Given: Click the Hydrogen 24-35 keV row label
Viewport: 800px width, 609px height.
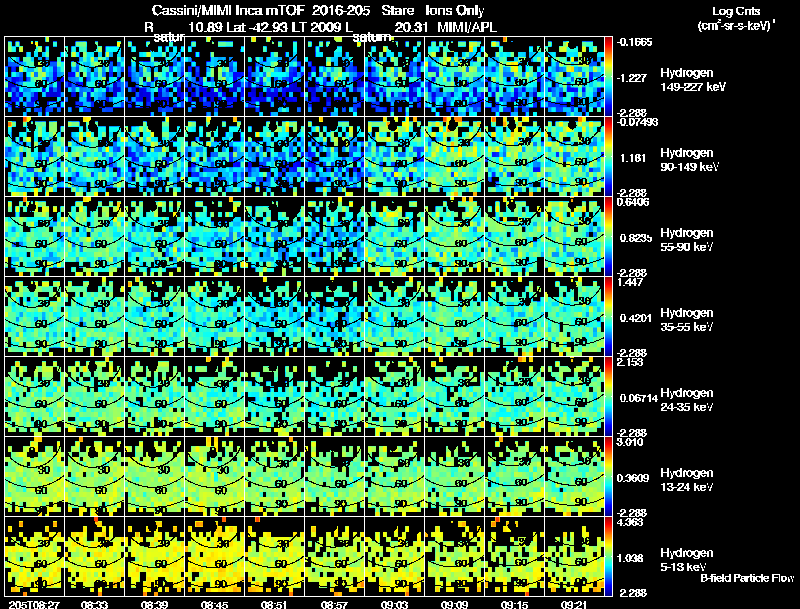Looking at the screenshot, I should coord(687,400).
